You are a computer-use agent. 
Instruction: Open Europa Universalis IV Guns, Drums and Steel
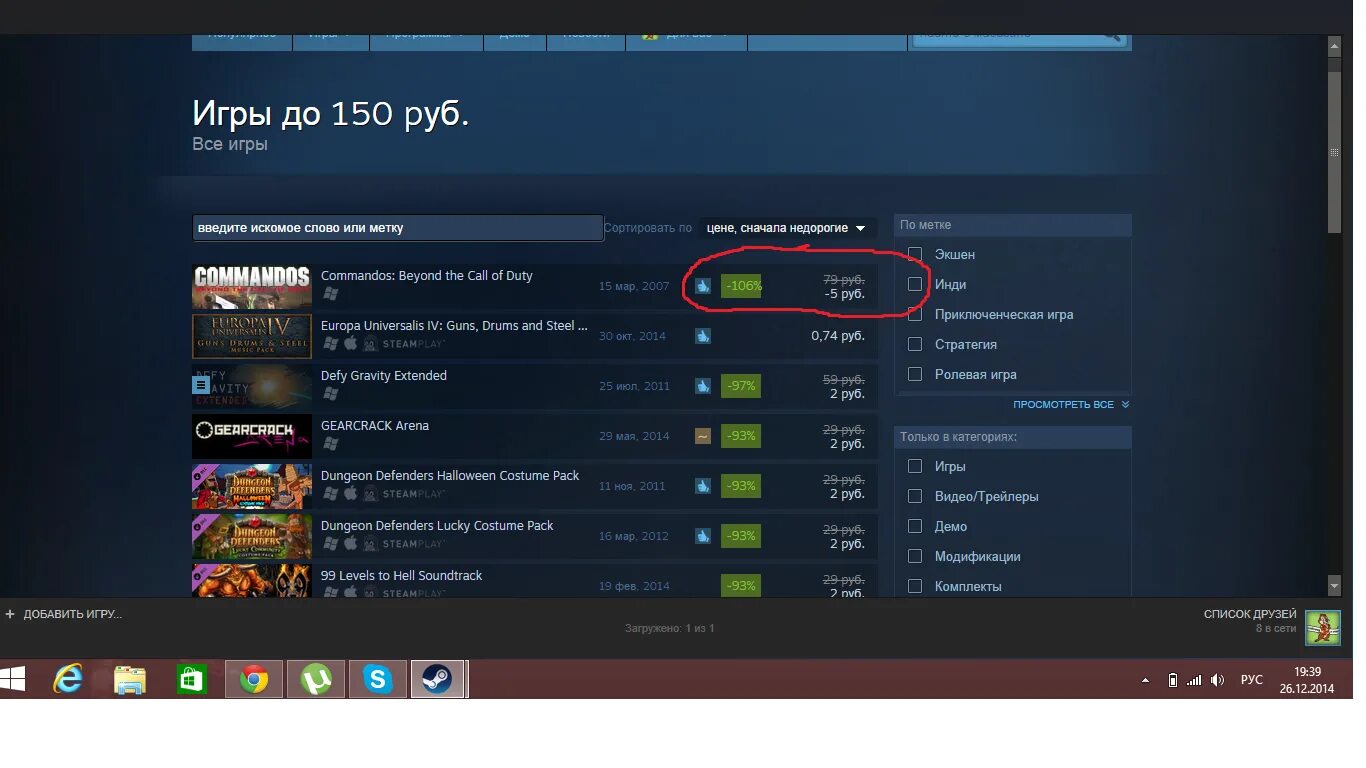coord(454,326)
